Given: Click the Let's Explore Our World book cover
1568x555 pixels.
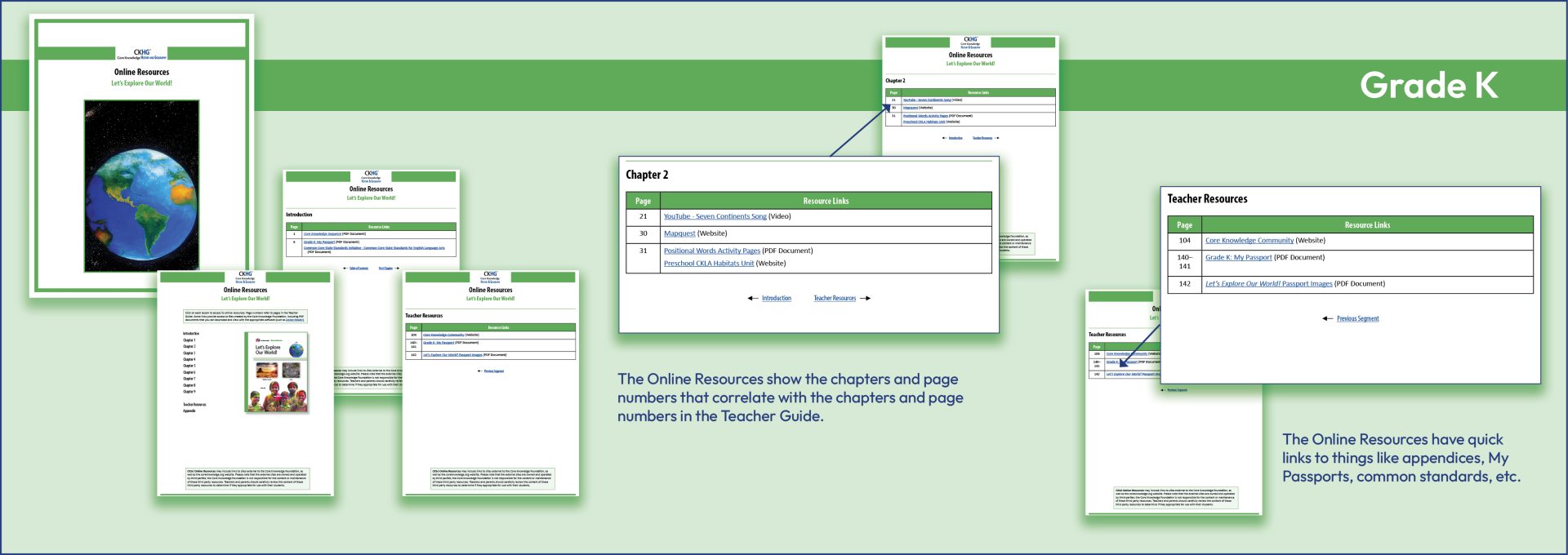Looking at the screenshot, I should [279, 371].
